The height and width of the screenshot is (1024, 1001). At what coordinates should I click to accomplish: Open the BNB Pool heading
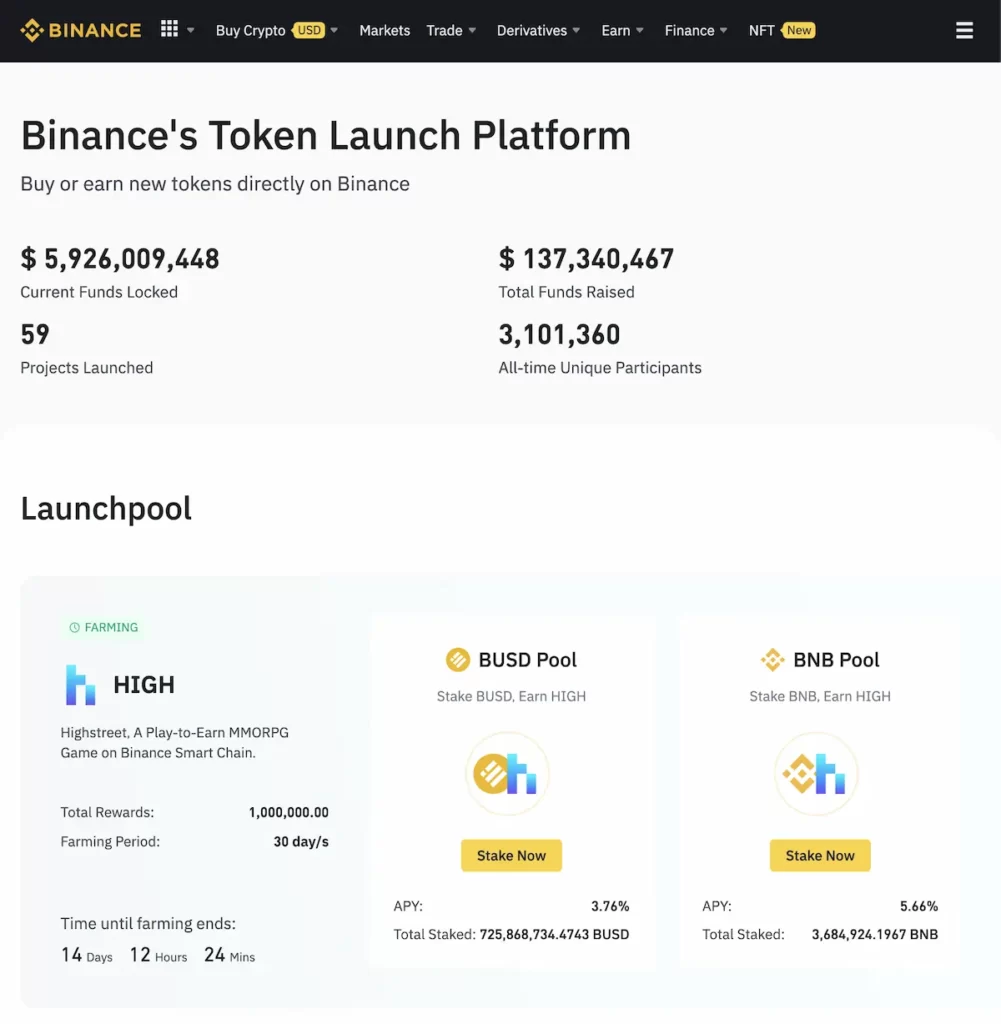(836, 660)
